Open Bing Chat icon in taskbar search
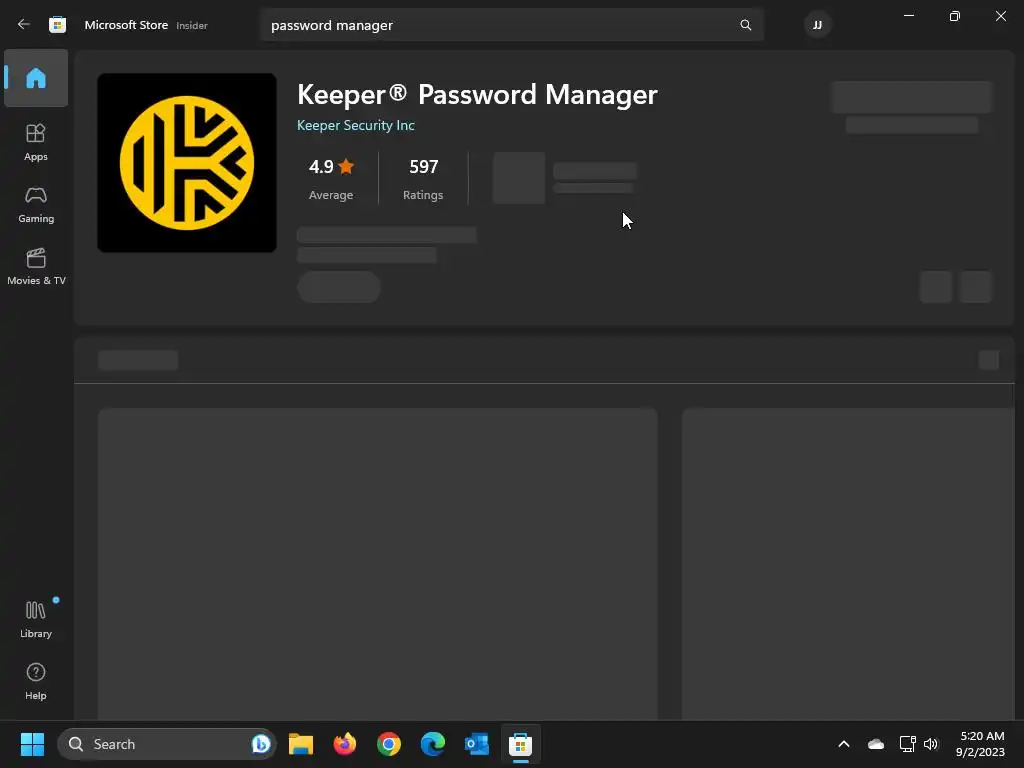The image size is (1024, 768). (x=261, y=744)
